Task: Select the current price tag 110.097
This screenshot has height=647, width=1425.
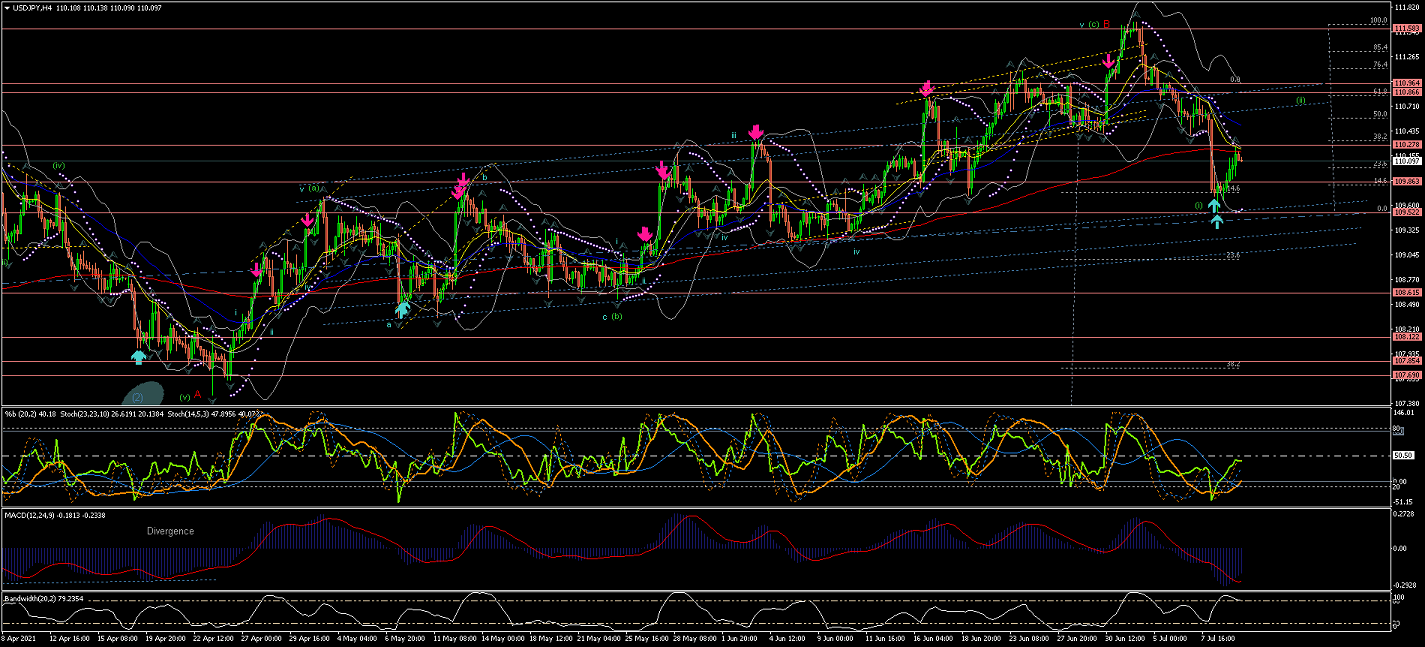Action: [1407, 161]
